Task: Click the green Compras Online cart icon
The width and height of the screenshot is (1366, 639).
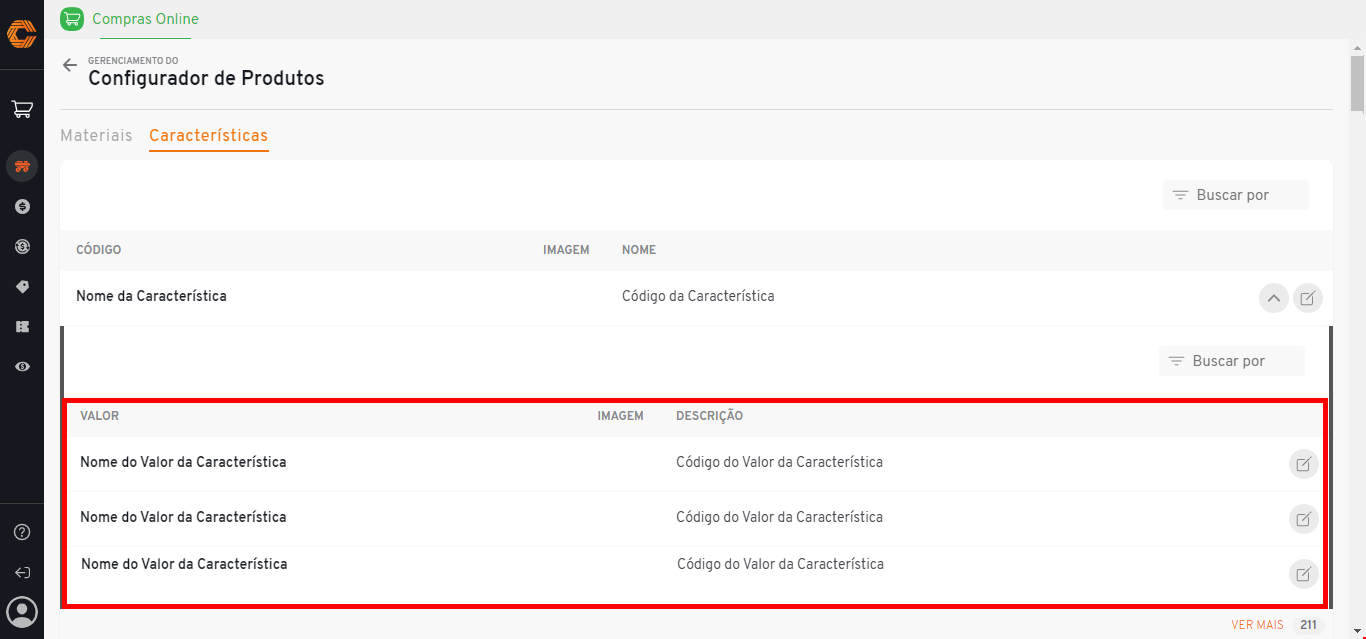Action: [x=72, y=19]
